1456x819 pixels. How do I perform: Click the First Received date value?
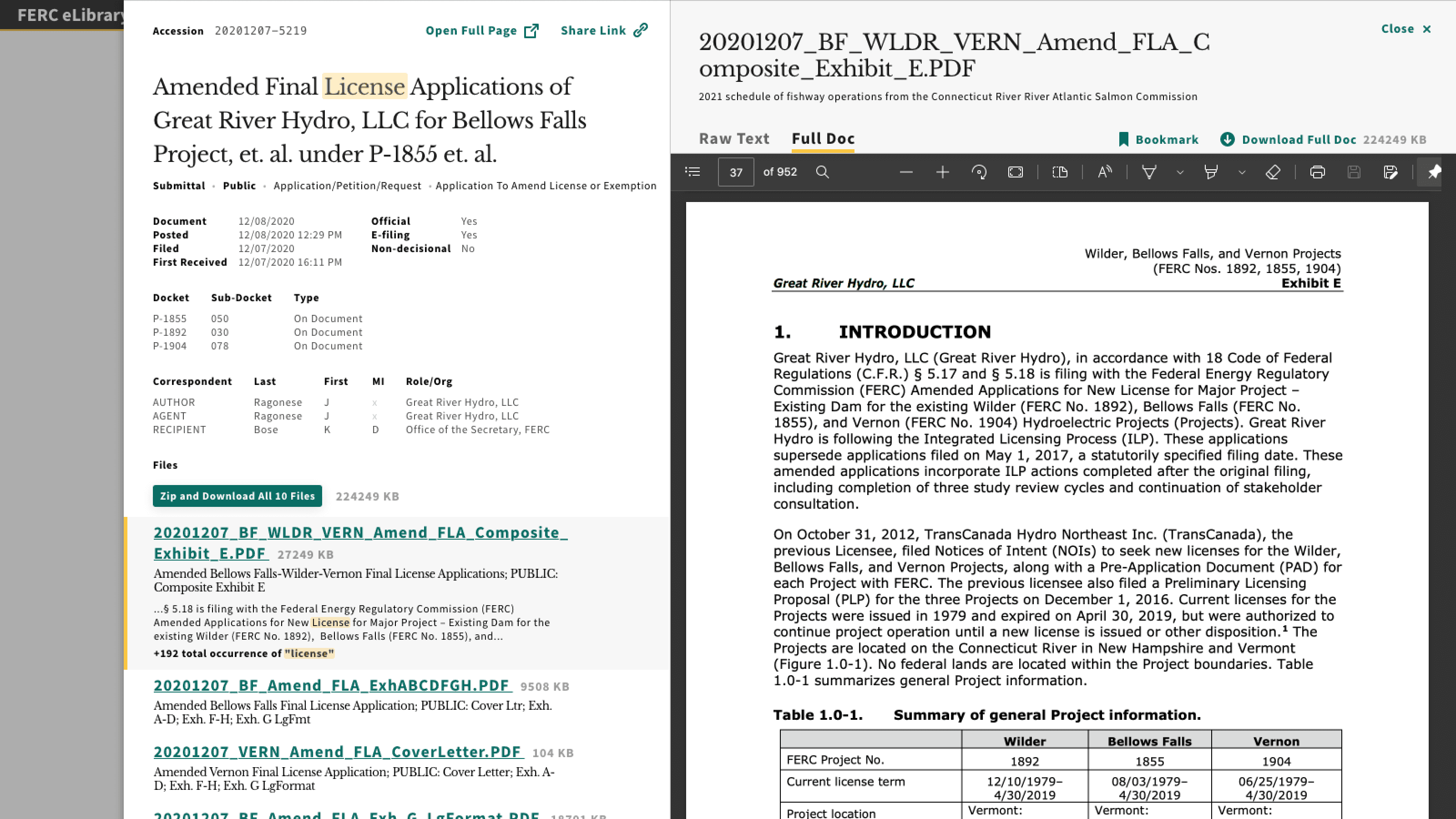tap(290, 262)
